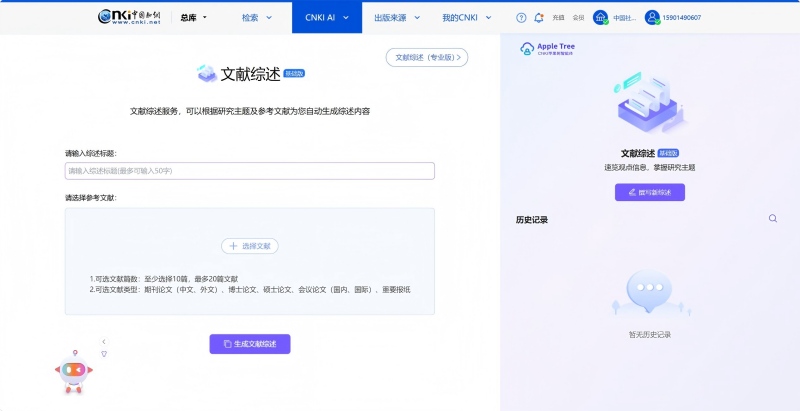Expand the 总库 database dropdown
This screenshot has height=411, width=800.
point(194,18)
